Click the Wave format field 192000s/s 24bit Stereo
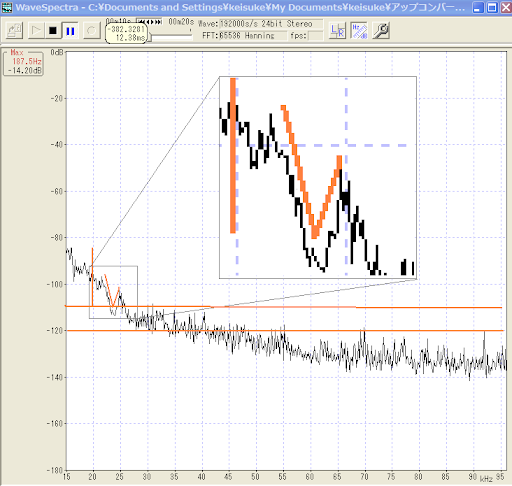This screenshot has width=512, height=486. point(271,24)
